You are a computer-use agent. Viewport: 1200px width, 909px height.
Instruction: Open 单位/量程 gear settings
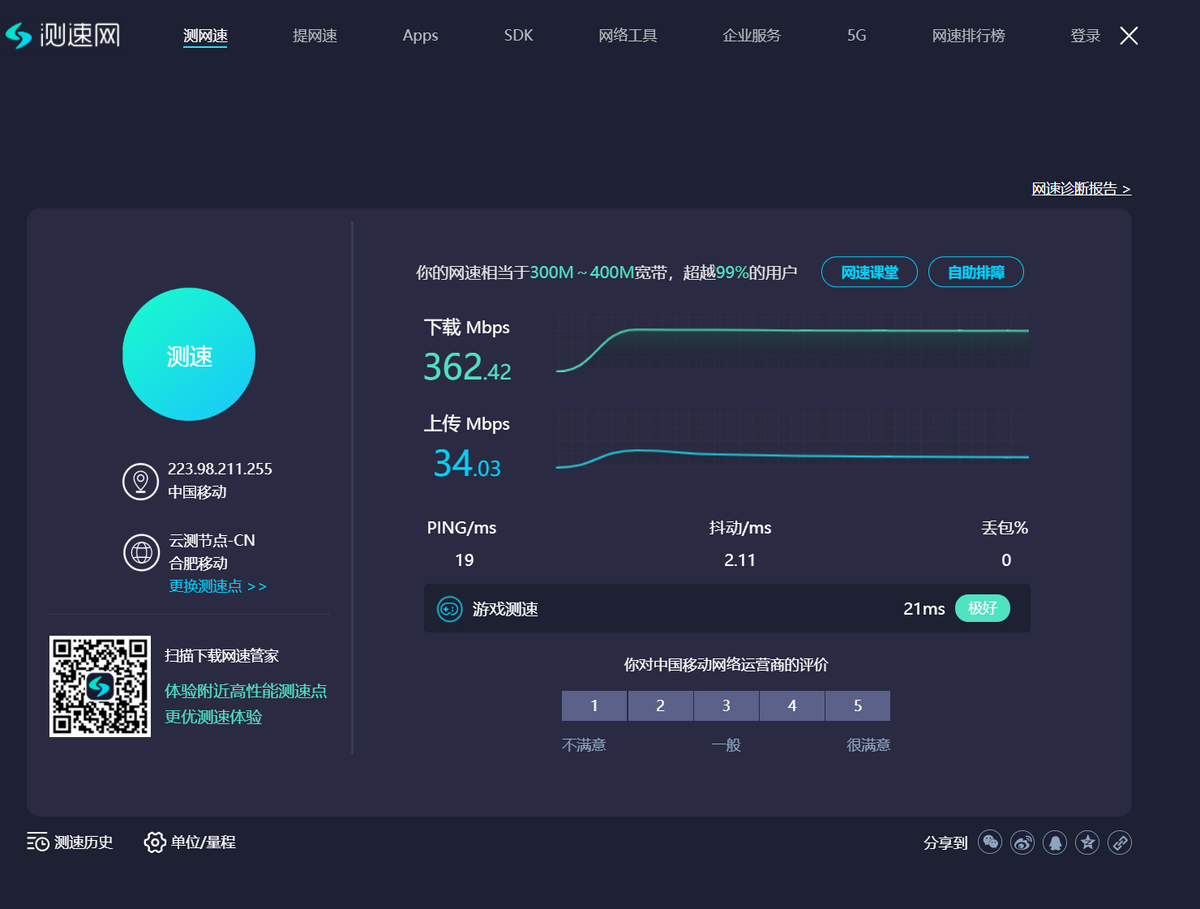[x=190, y=842]
